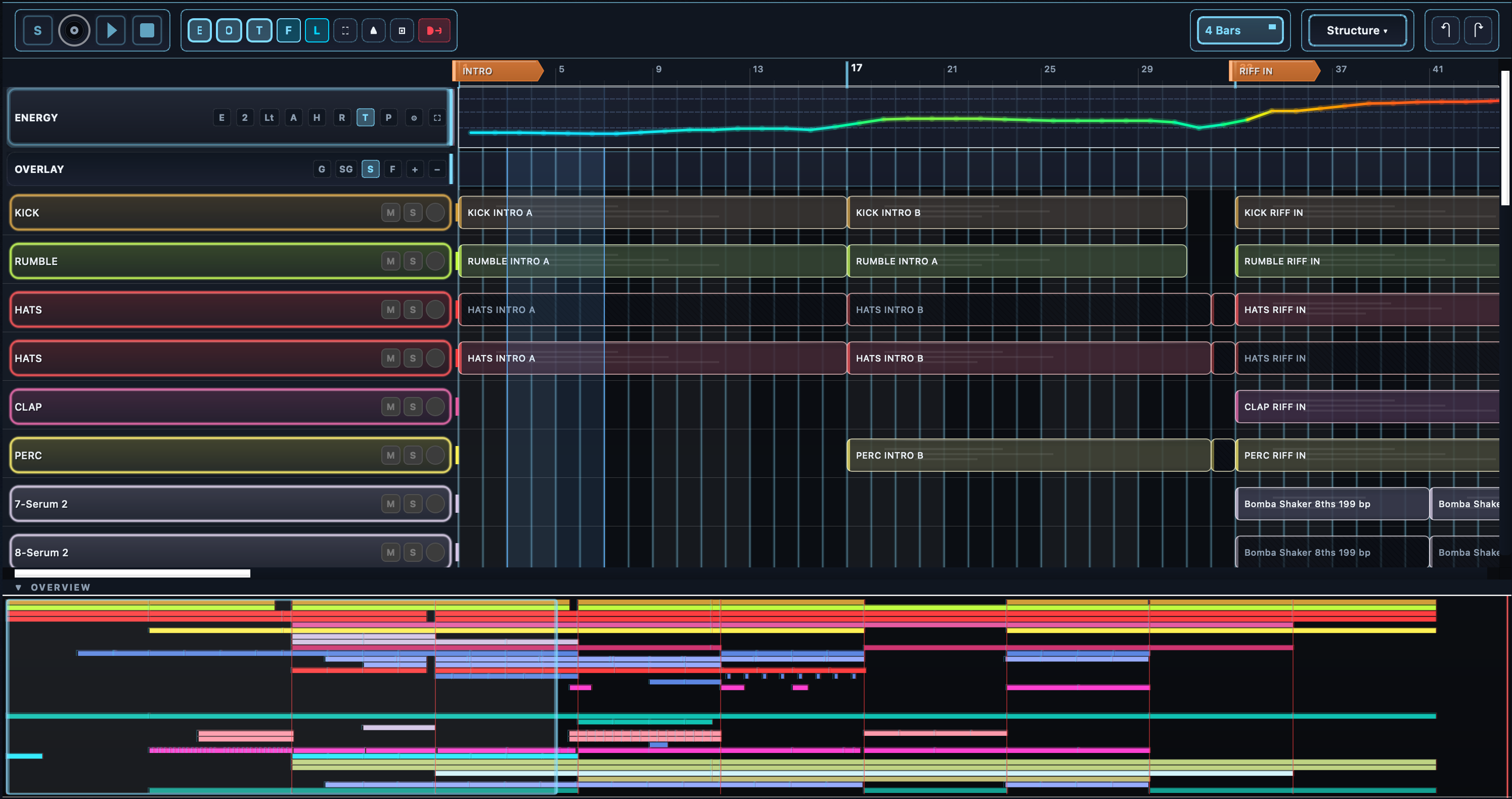Toggle the O button in top toolbar
Viewport: 1512px width, 799px height.
[x=229, y=30]
